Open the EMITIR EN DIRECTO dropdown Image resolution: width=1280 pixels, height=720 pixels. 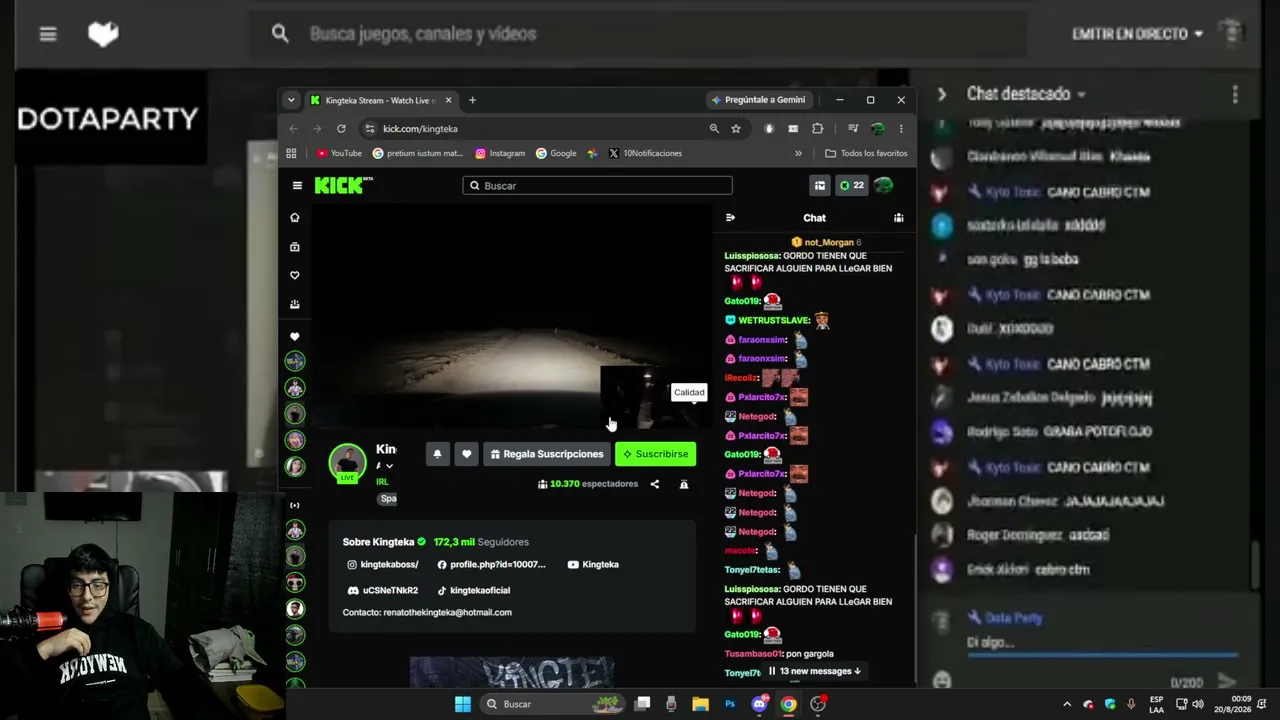[1137, 34]
